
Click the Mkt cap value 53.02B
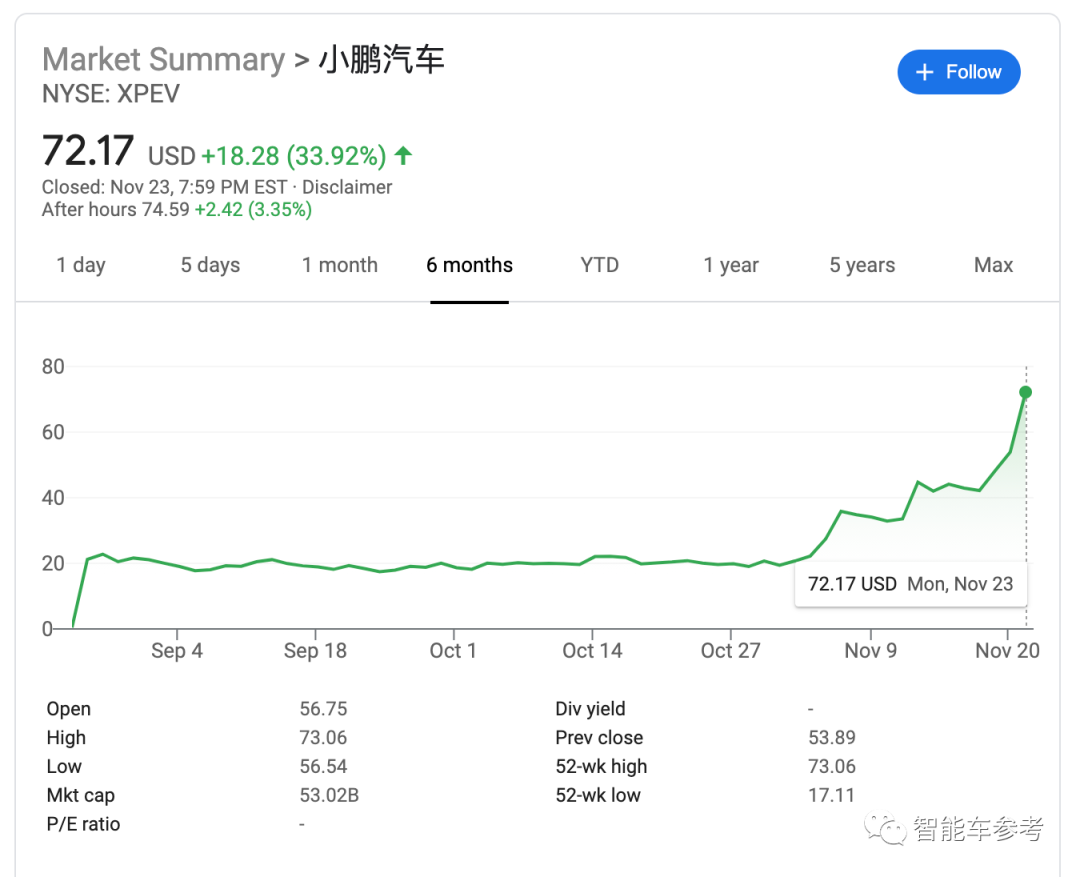pos(329,796)
